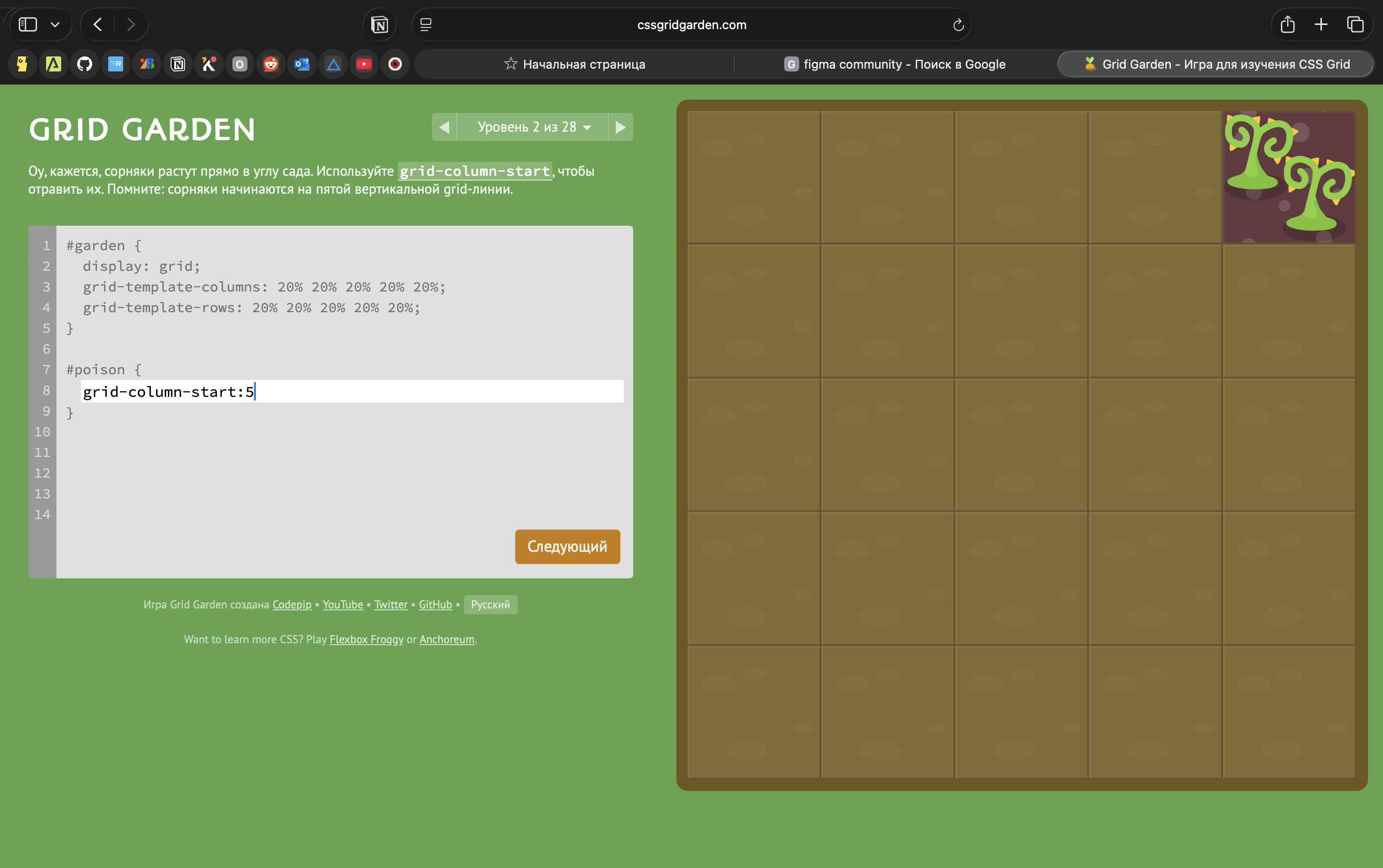Open the YouTube pinned tab
1383x868 pixels.
[x=364, y=64]
